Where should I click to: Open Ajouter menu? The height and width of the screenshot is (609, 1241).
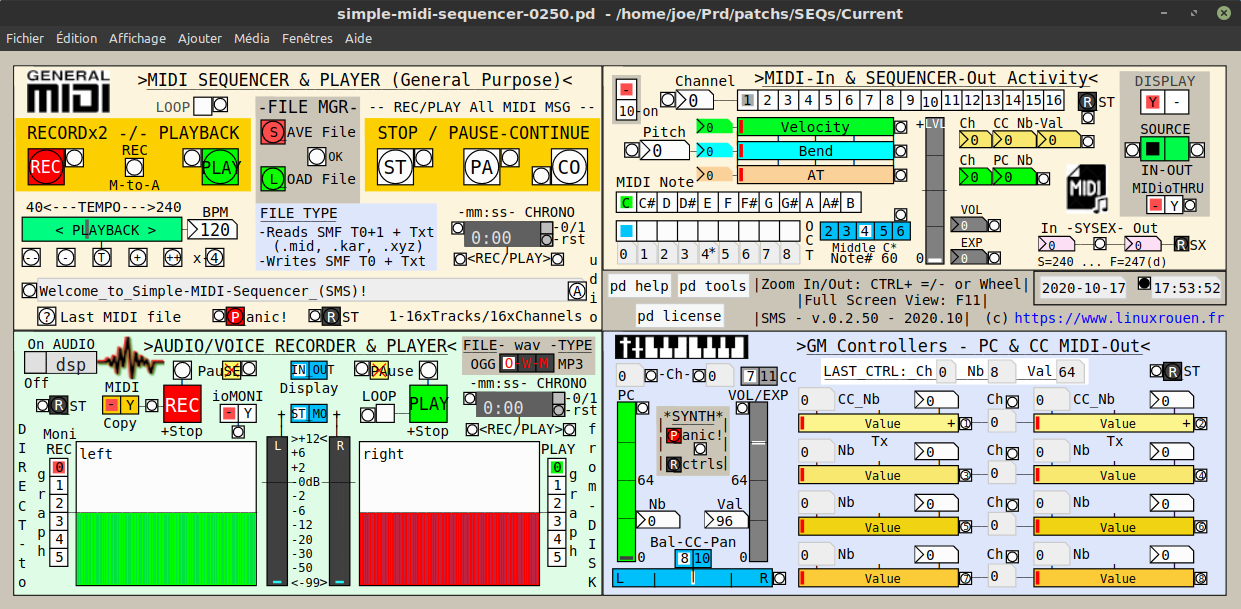[200, 38]
